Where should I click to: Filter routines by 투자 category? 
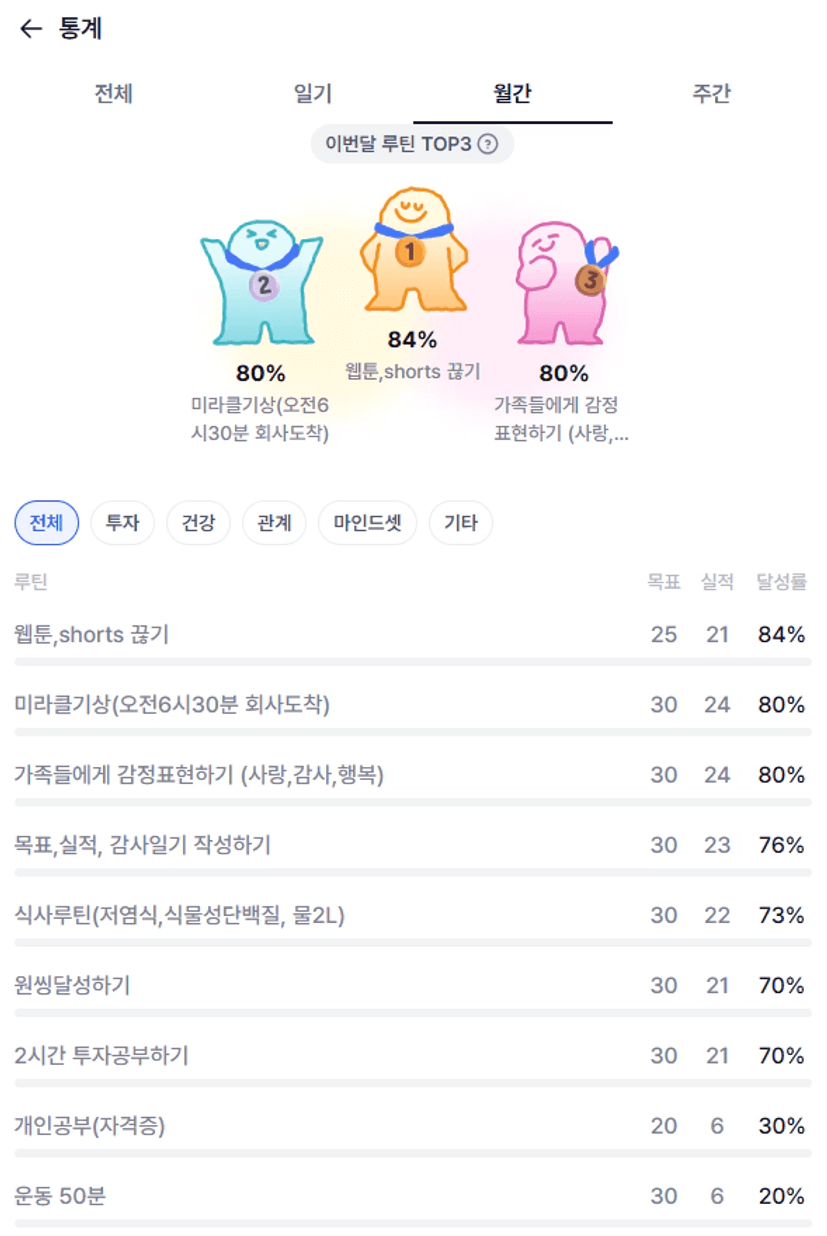(x=122, y=523)
